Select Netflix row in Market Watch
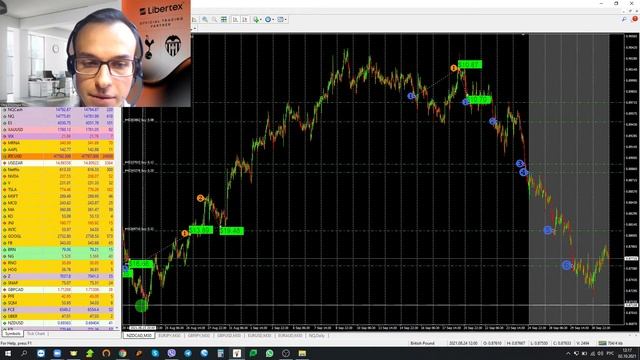The image size is (640, 360). pos(58,169)
